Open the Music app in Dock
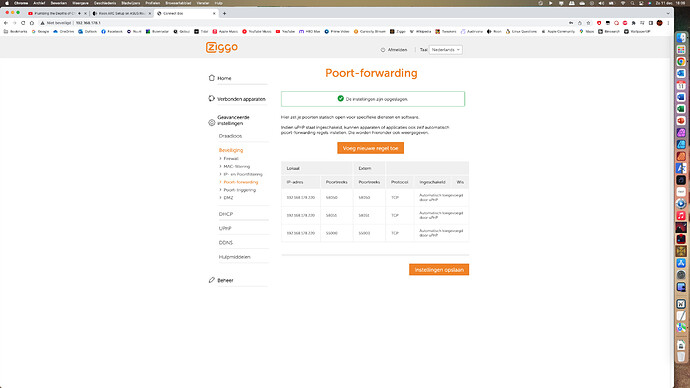The width and height of the screenshot is (690, 388). click(x=681, y=216)
